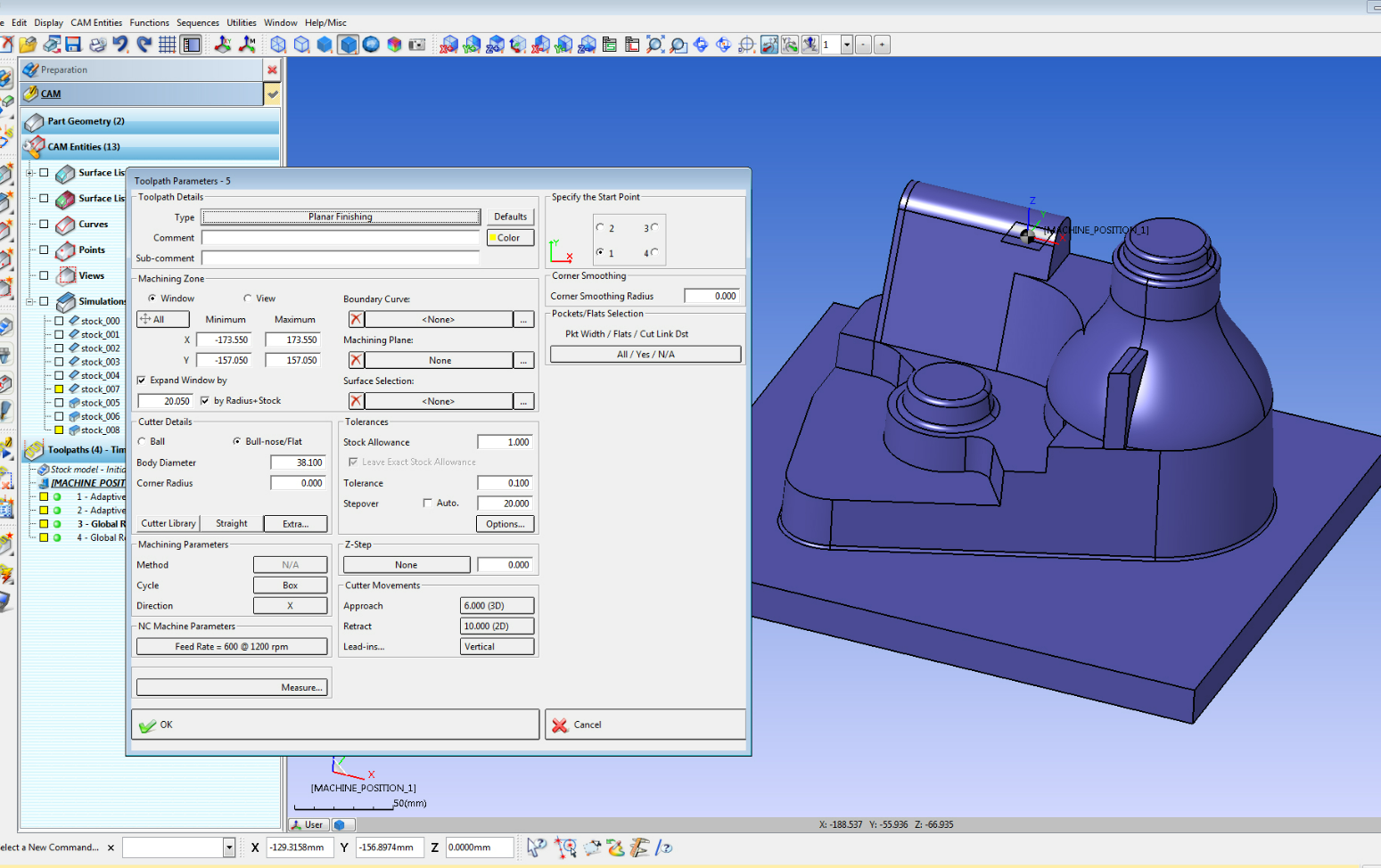This screenshot has height=868, width=1381.
Task: Click the yellow Color button
Action: point(510,238)
